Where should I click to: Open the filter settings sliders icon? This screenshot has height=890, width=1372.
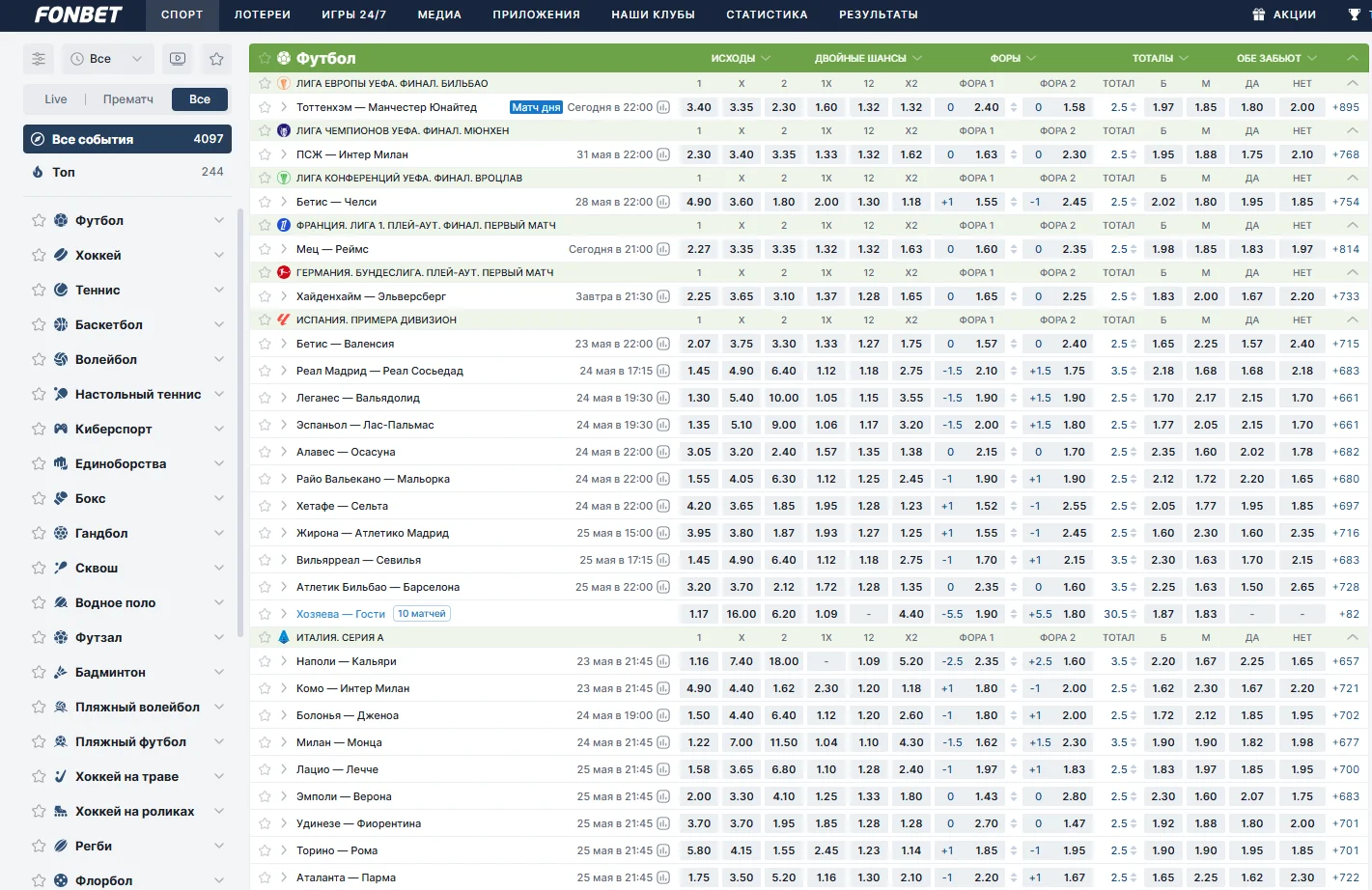(x=39, y=59)
